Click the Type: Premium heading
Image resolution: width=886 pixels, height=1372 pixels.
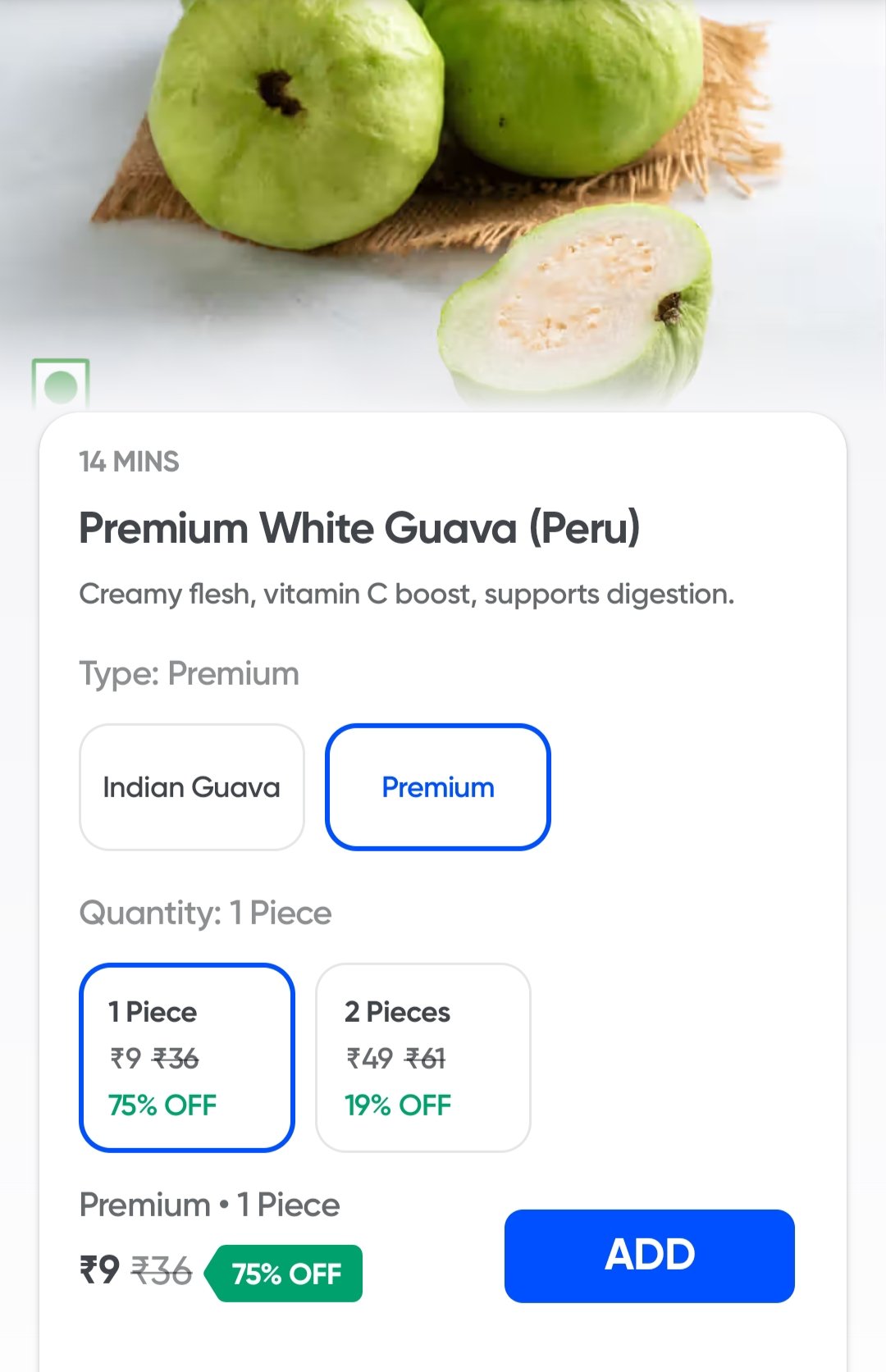[x=189, y=673]
